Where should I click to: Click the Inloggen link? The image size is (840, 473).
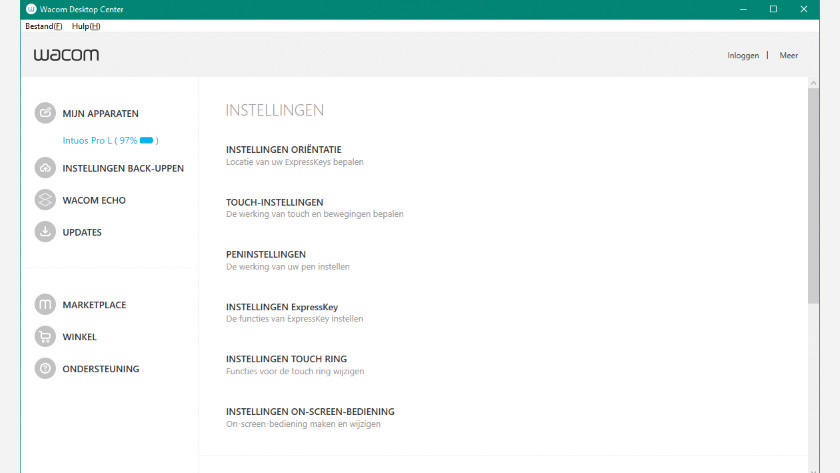[743, 56]
